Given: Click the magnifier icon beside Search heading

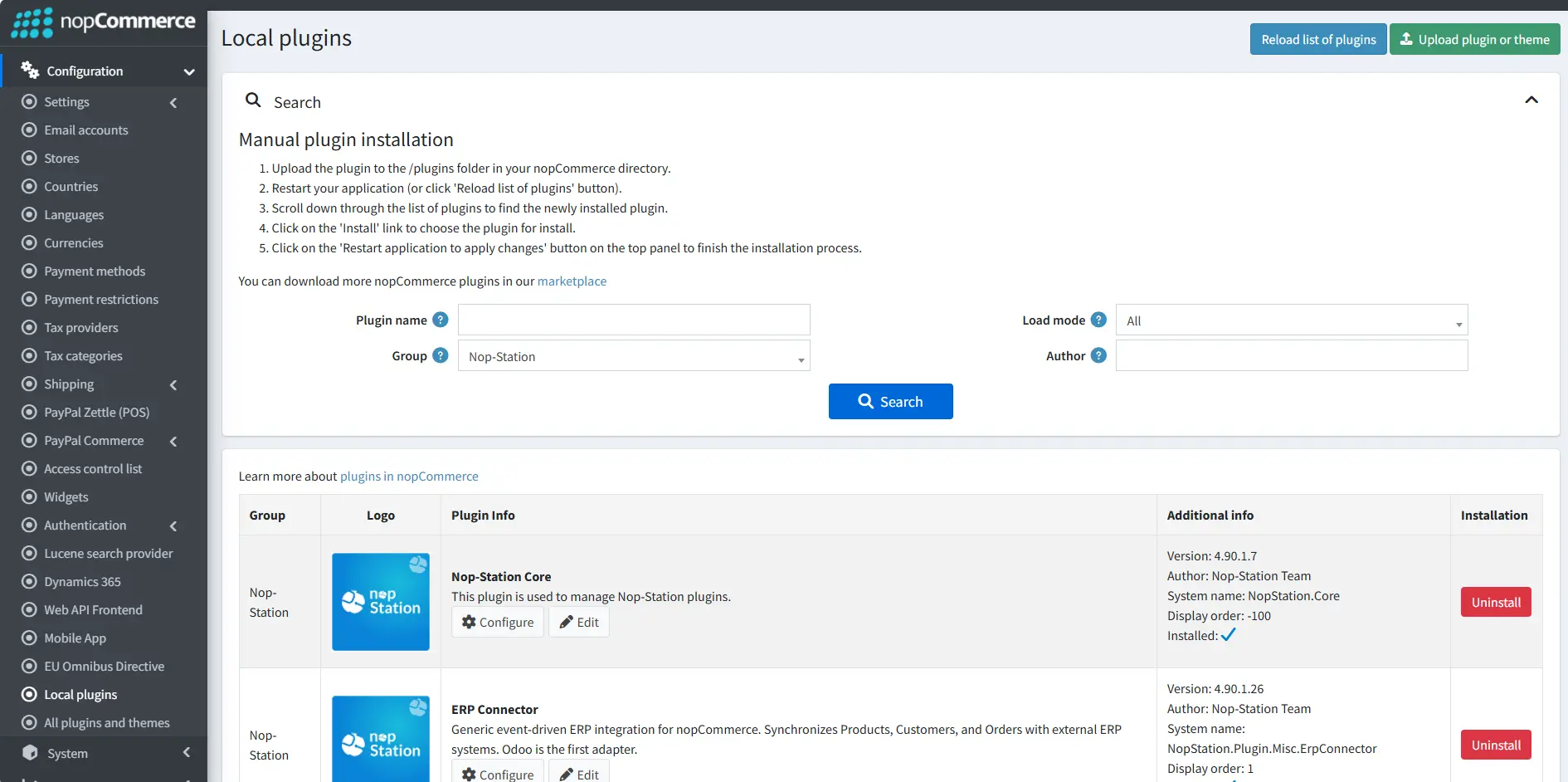Looking at the screenshot, I should point(253,100).
